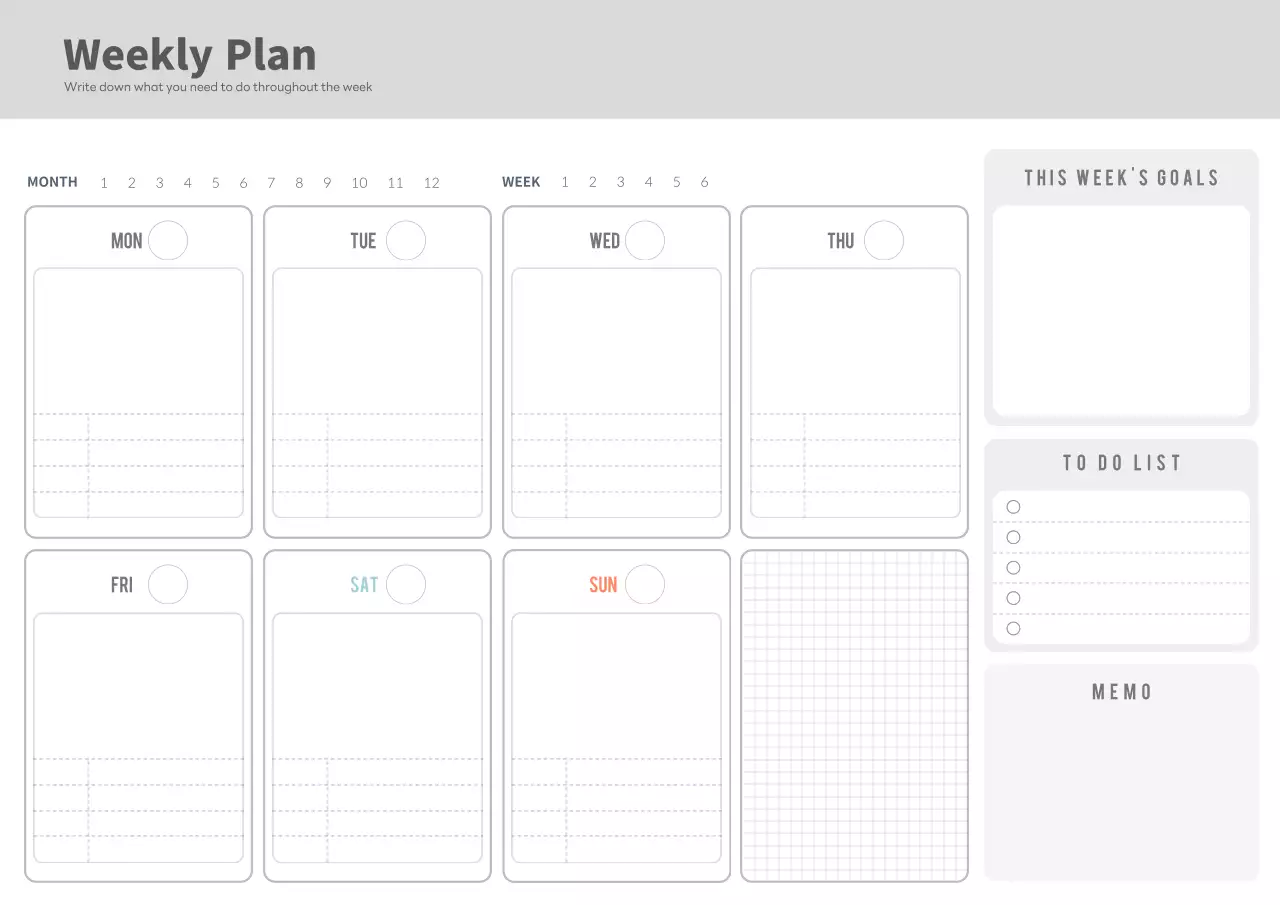The height and width of the screenshot is (905, 1280).
Task: Select the date circle next to FRI
Action: (168, 585)
